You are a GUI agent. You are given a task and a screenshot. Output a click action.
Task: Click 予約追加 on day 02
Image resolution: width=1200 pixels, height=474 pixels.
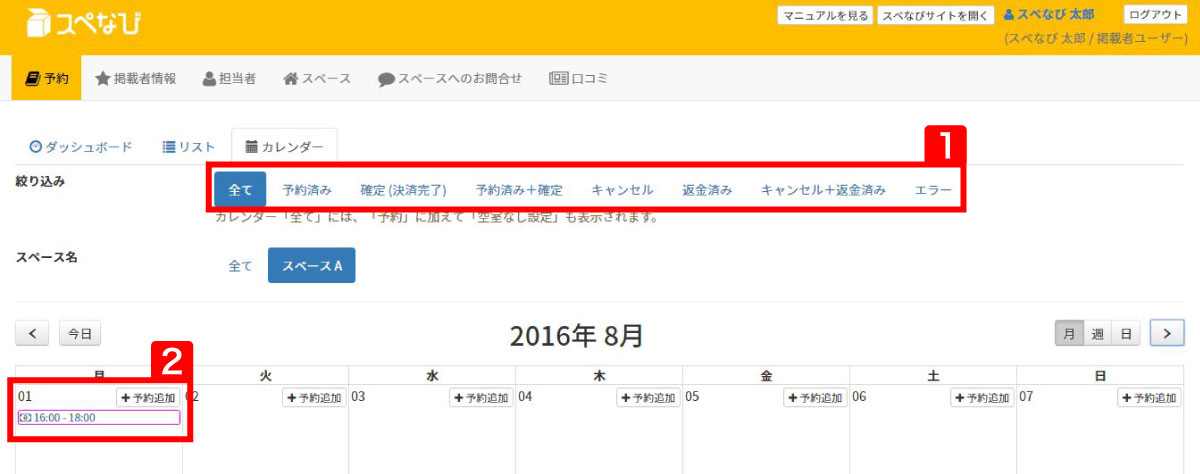coord(314,398)
